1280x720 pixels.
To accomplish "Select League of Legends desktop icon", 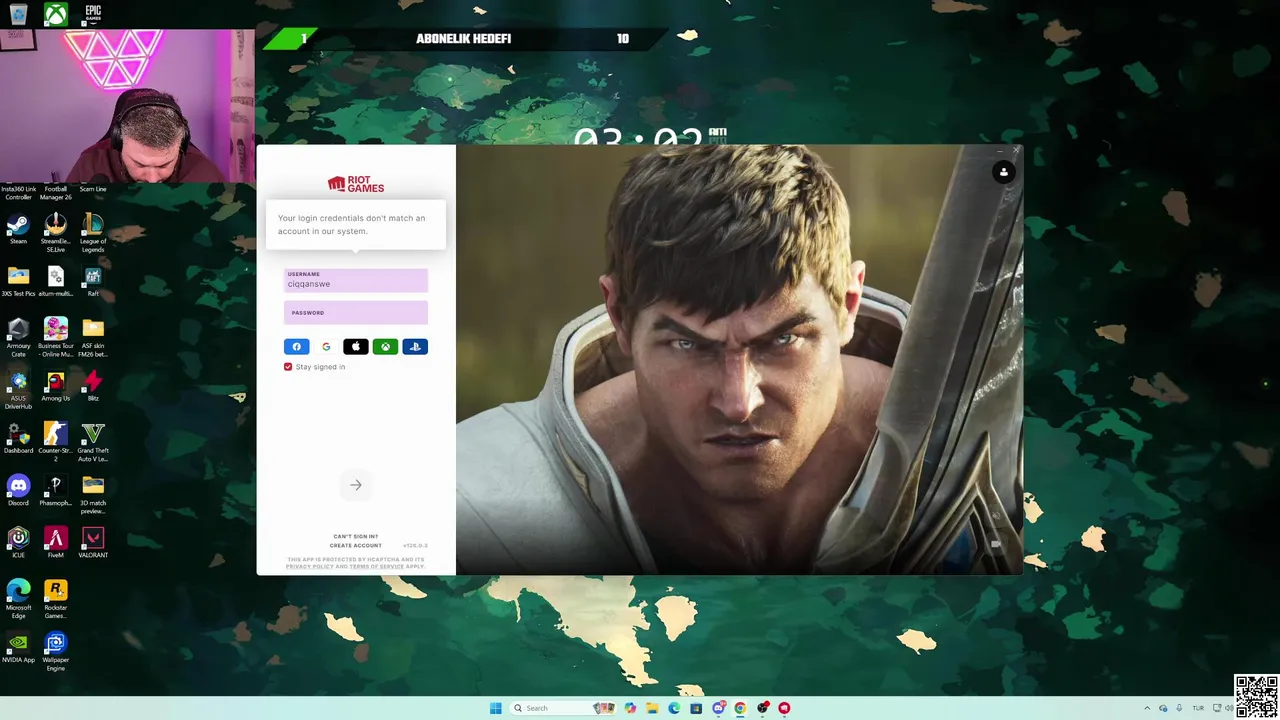I will pyautogui.click(x=93, y=232).
